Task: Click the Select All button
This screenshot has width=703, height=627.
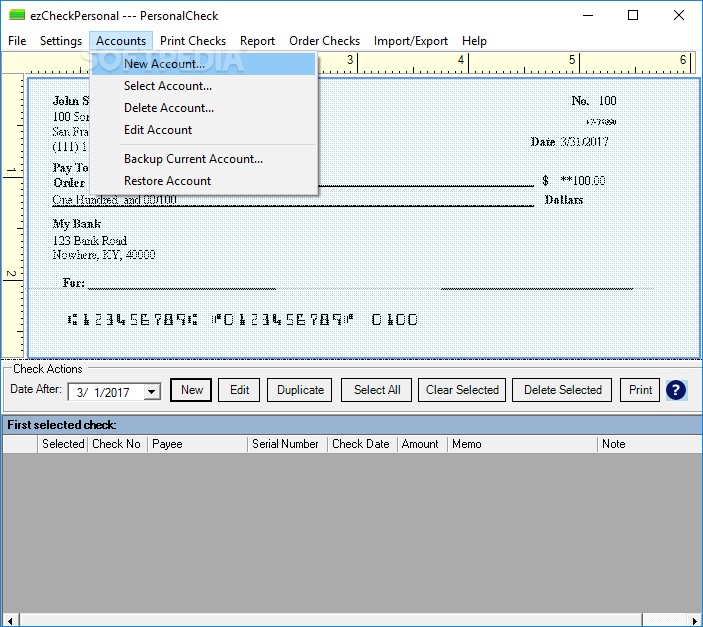Action: (376, 390)
